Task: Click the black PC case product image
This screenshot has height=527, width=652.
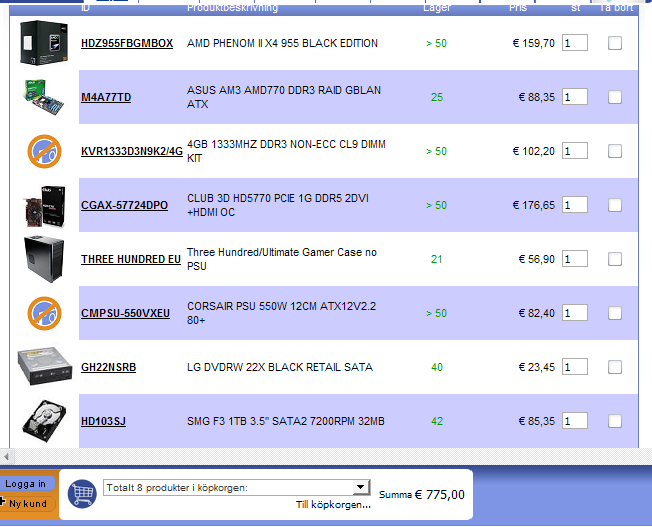Action: coord(44,259)
